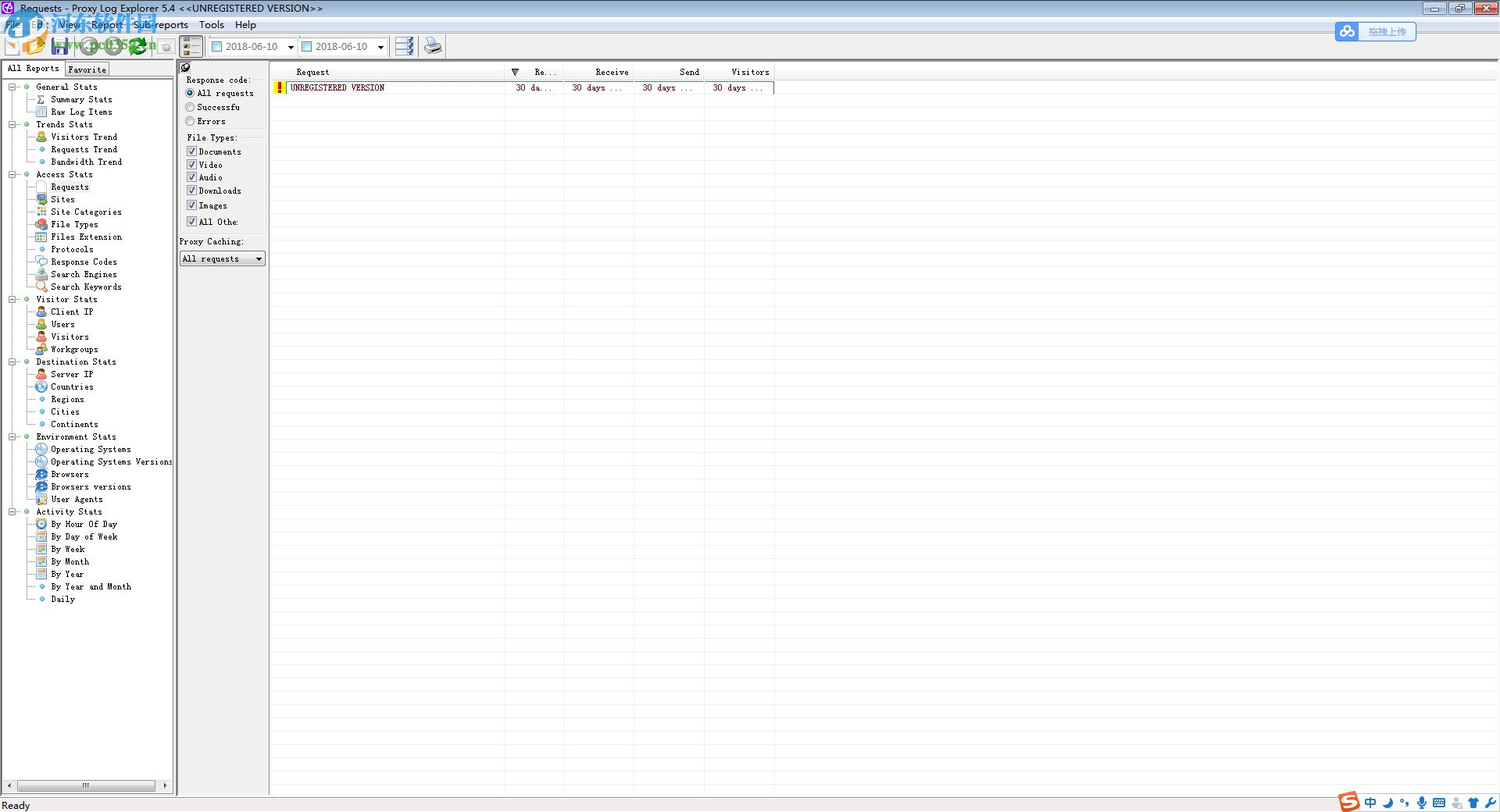The height and width of the screenshot is (812, 1500).
Task: Print the report using the printer icon
Action: (433, 46)
